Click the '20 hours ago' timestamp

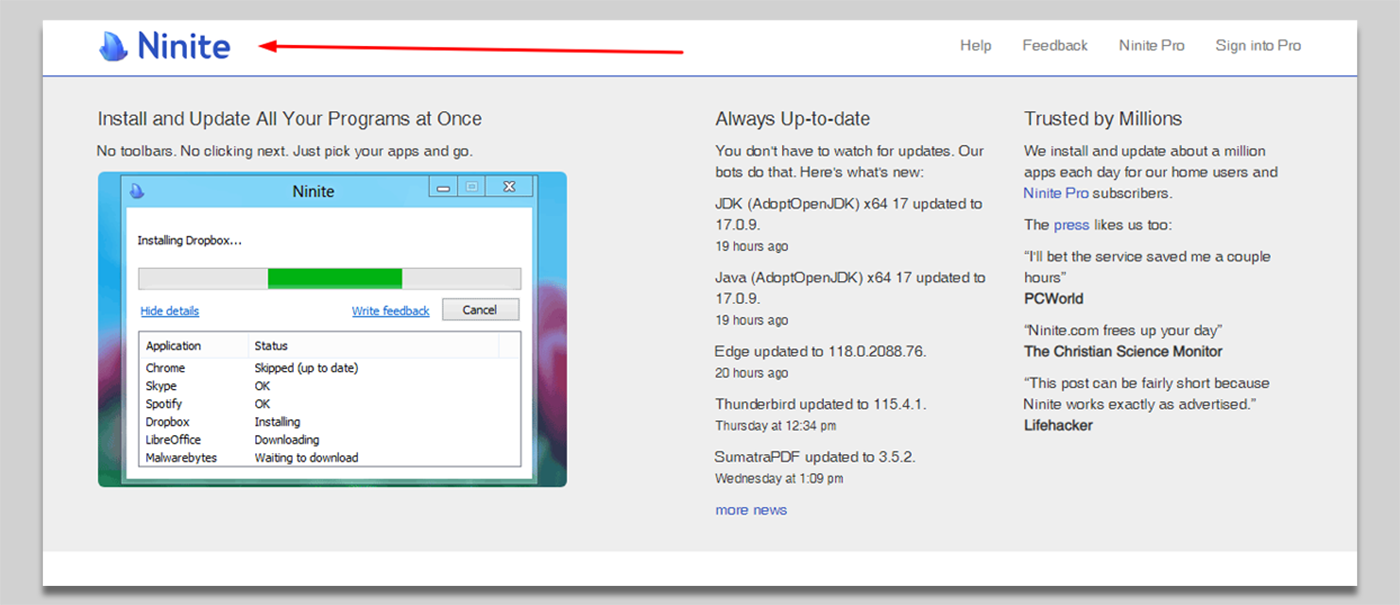752,373
